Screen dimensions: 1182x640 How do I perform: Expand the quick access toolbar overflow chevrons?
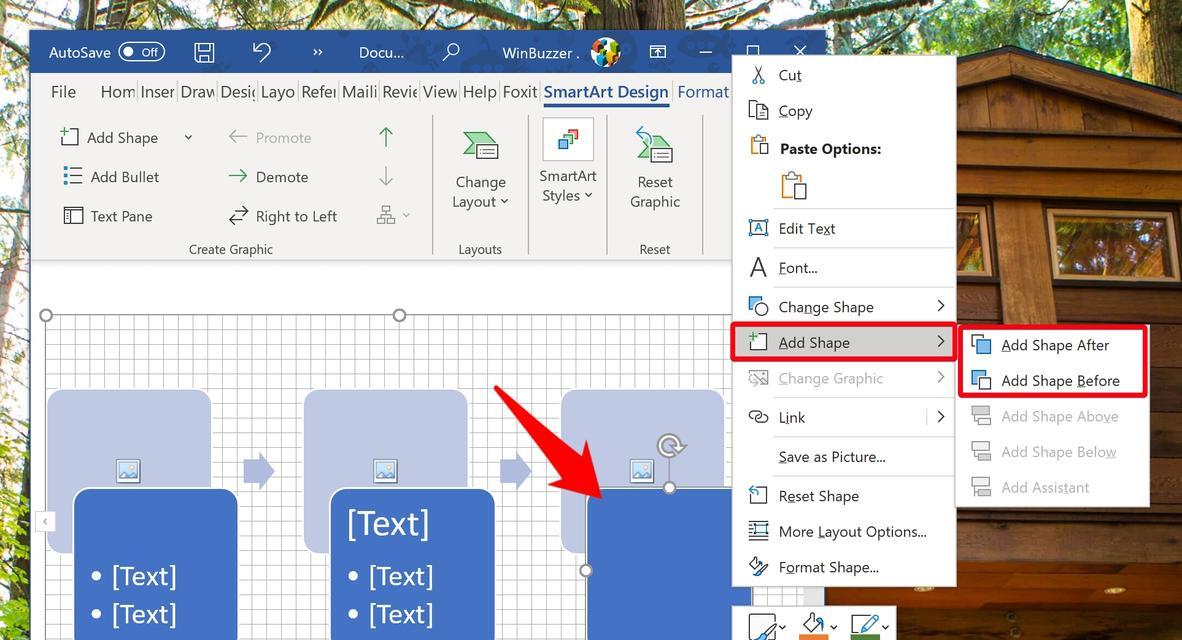(x=317, y=52)
